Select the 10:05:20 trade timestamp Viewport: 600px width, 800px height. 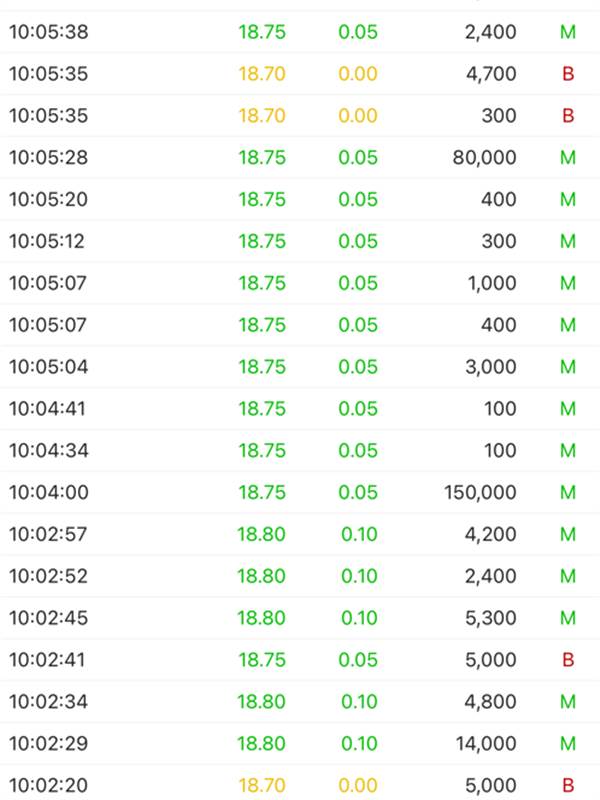coord(48,199)
